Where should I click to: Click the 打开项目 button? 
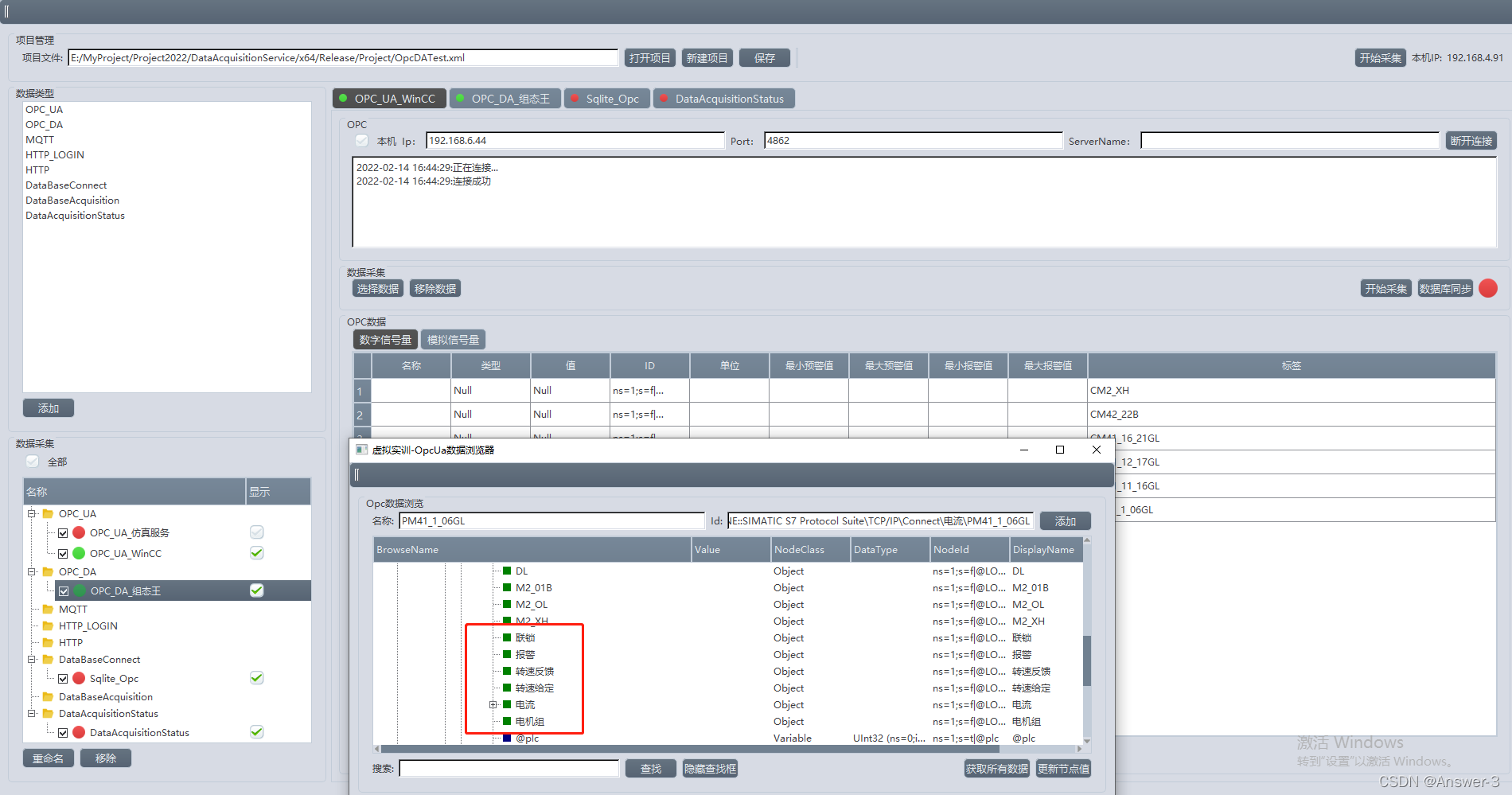(650, 58)
